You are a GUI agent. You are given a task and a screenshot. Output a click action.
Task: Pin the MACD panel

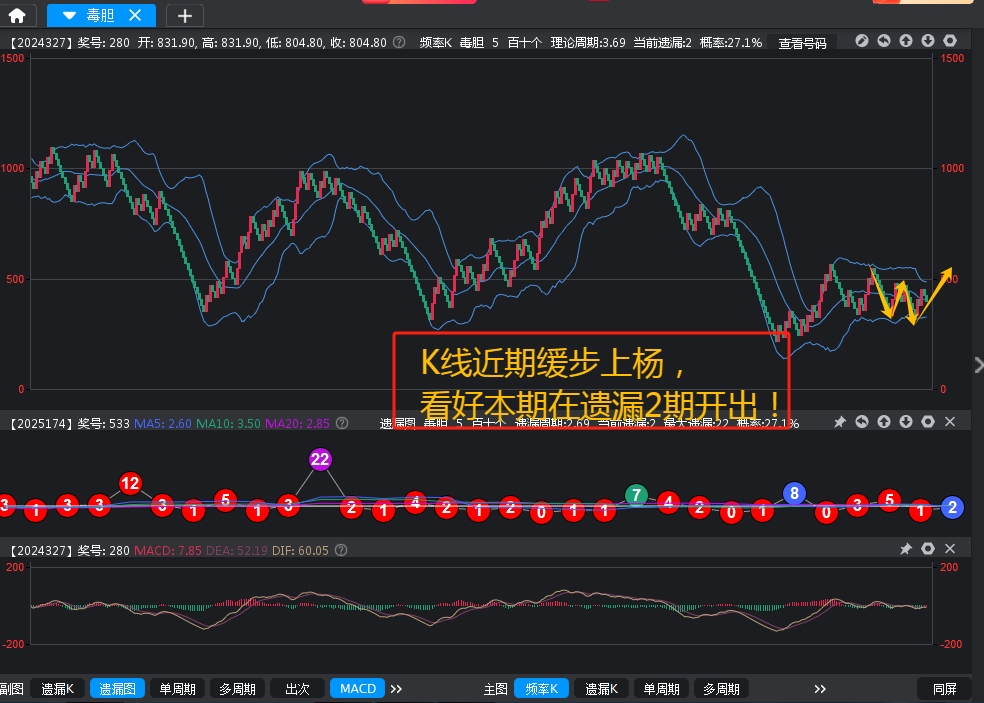click(x=906, y=549)
